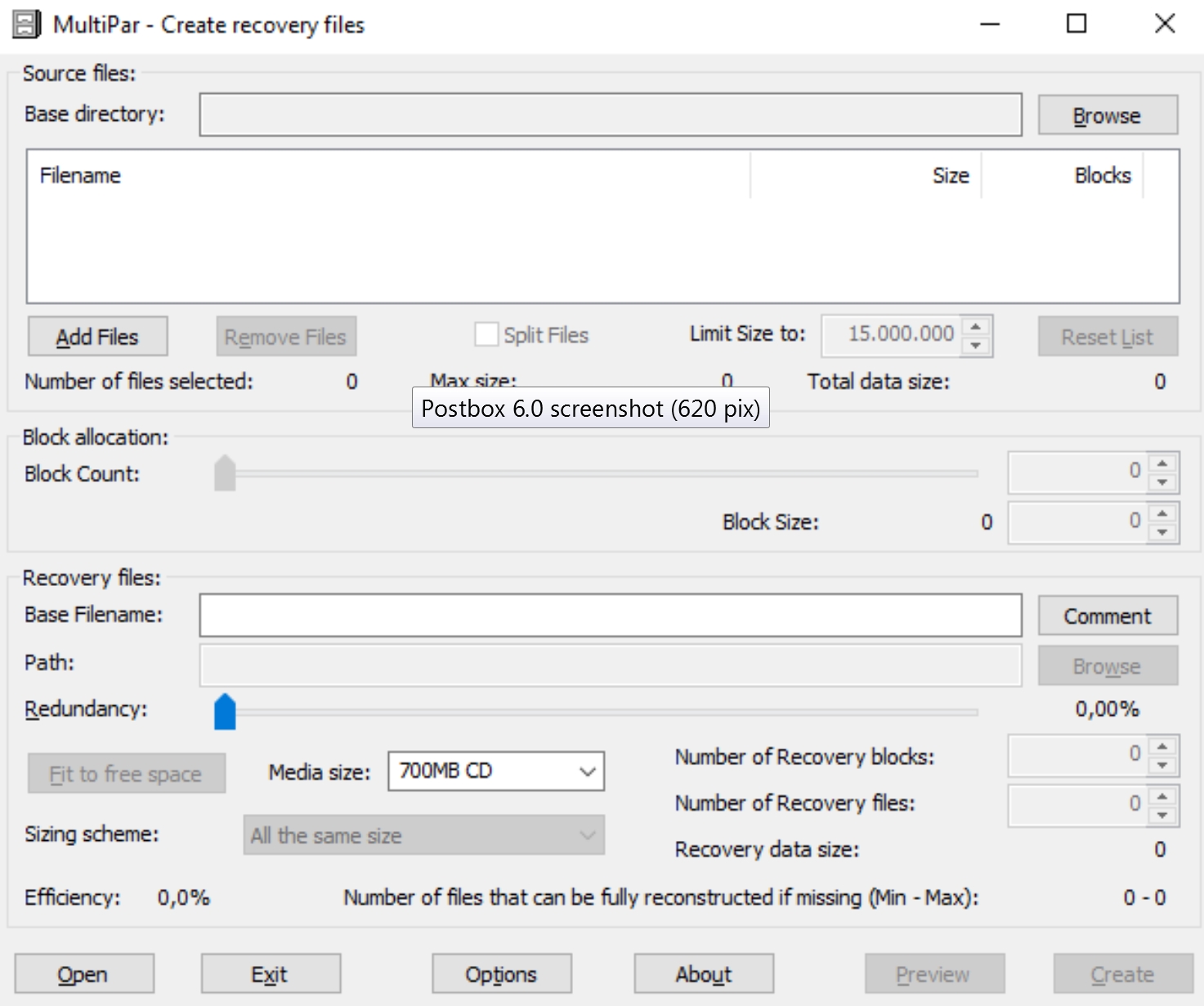
Task: Expand the Sizing scheme combo box
Action: [x=423, y=835]
